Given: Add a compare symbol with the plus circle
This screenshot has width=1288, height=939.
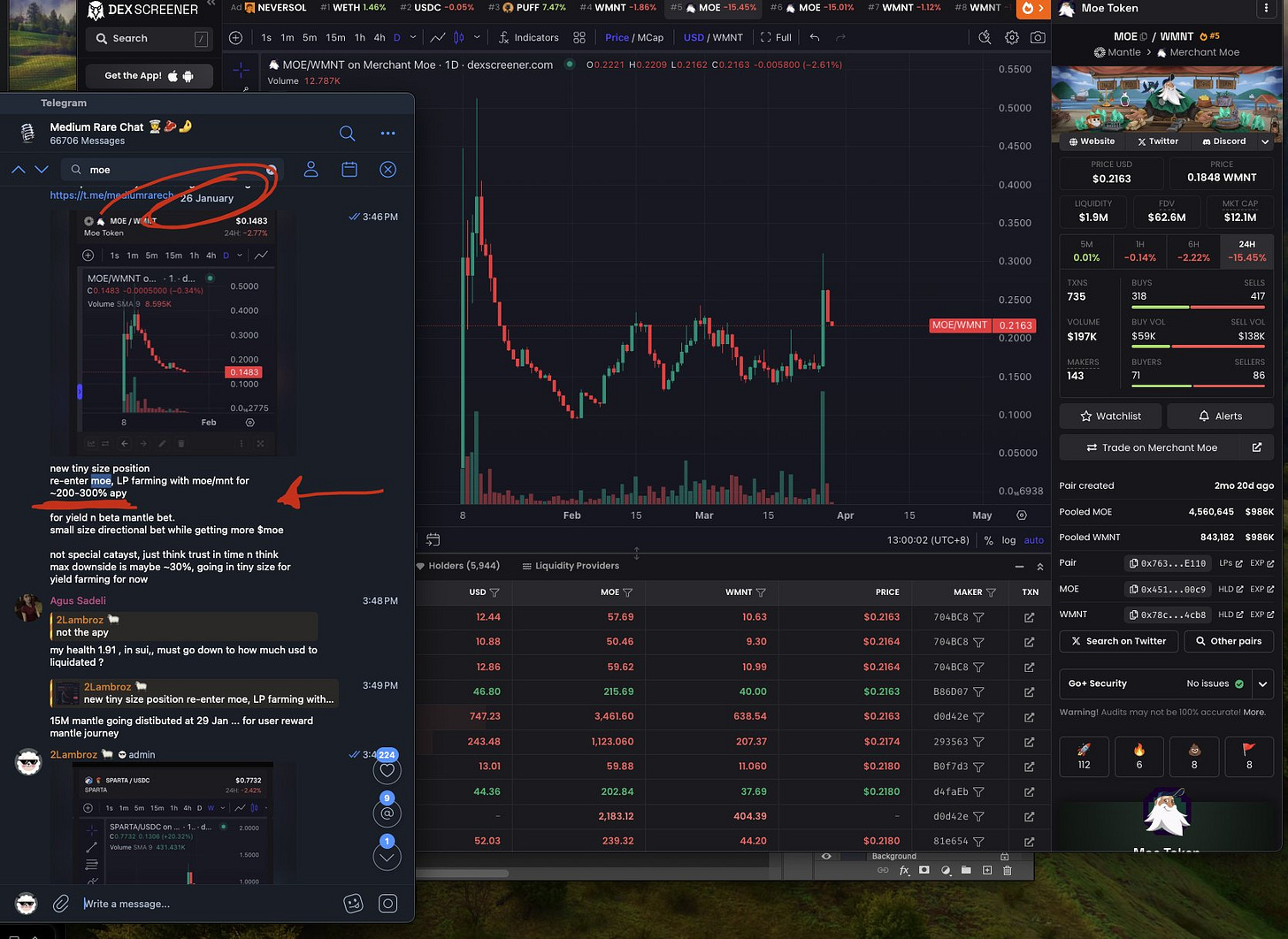Looking at the screenshot, I should [235, 37].
